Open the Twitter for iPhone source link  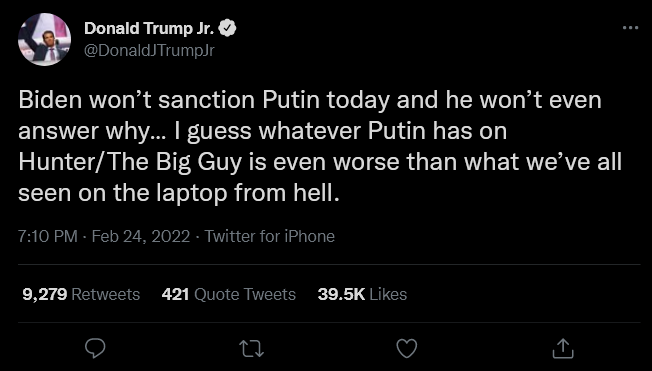269,236
